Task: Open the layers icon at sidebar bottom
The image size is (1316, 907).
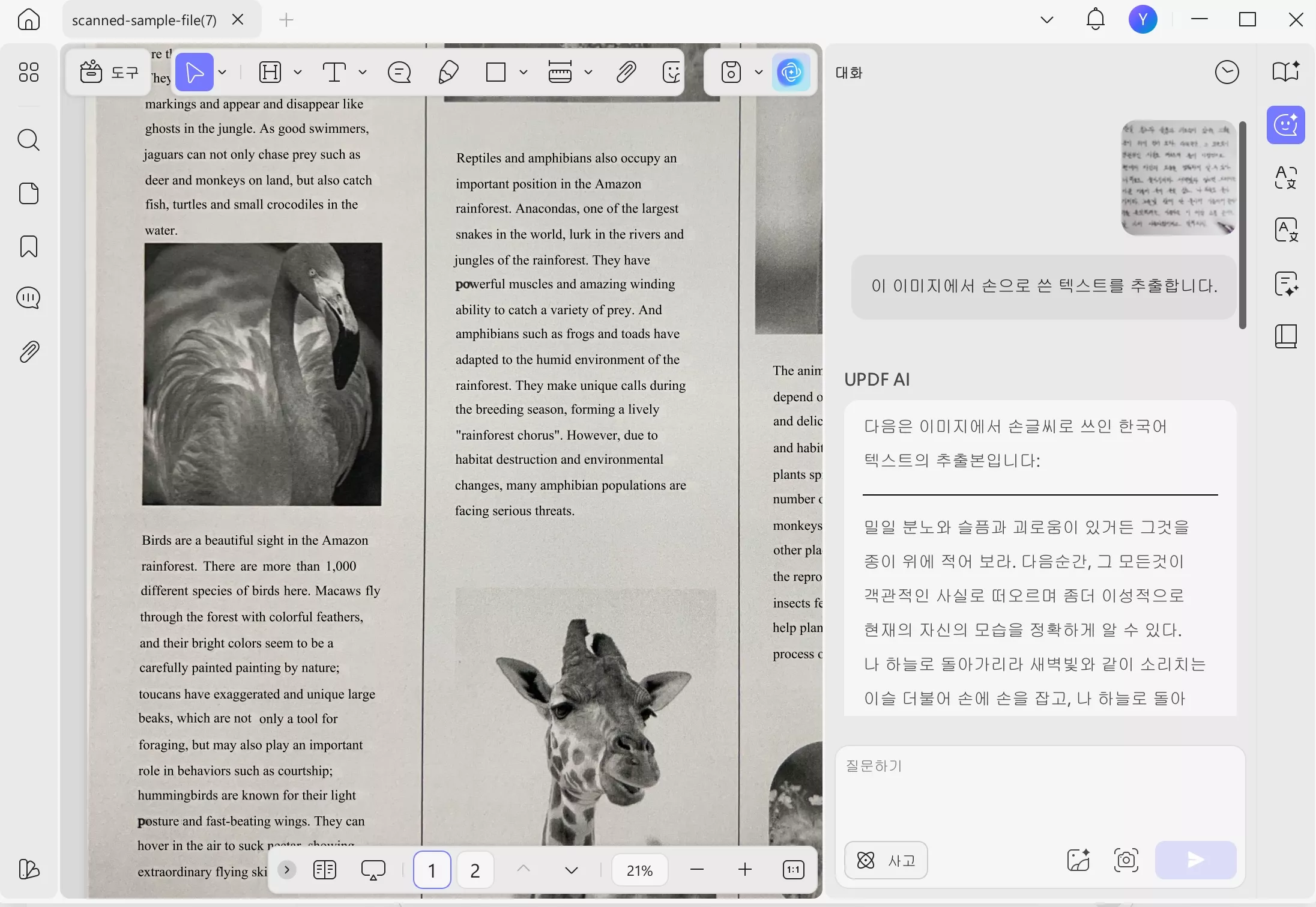Action: [x=28, y=869]
